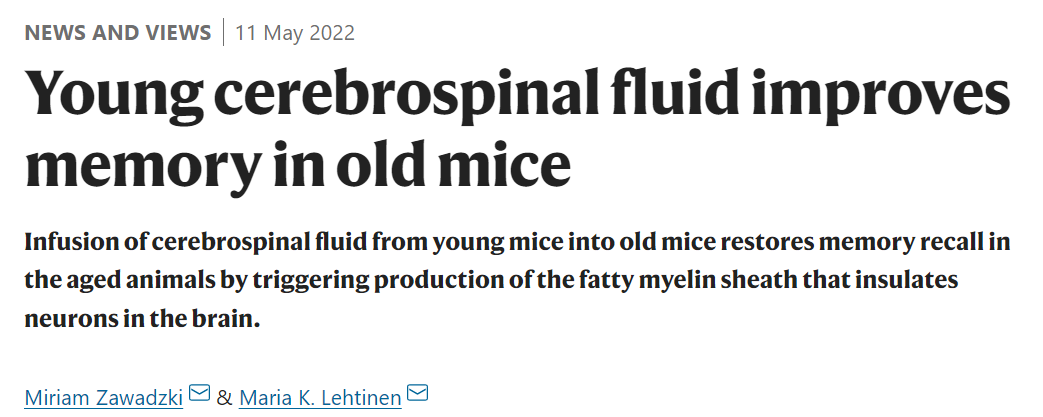Click 'neurons in the brain.' summary line
Viewport: 1043px width, 417px height.
click(142, 319)
